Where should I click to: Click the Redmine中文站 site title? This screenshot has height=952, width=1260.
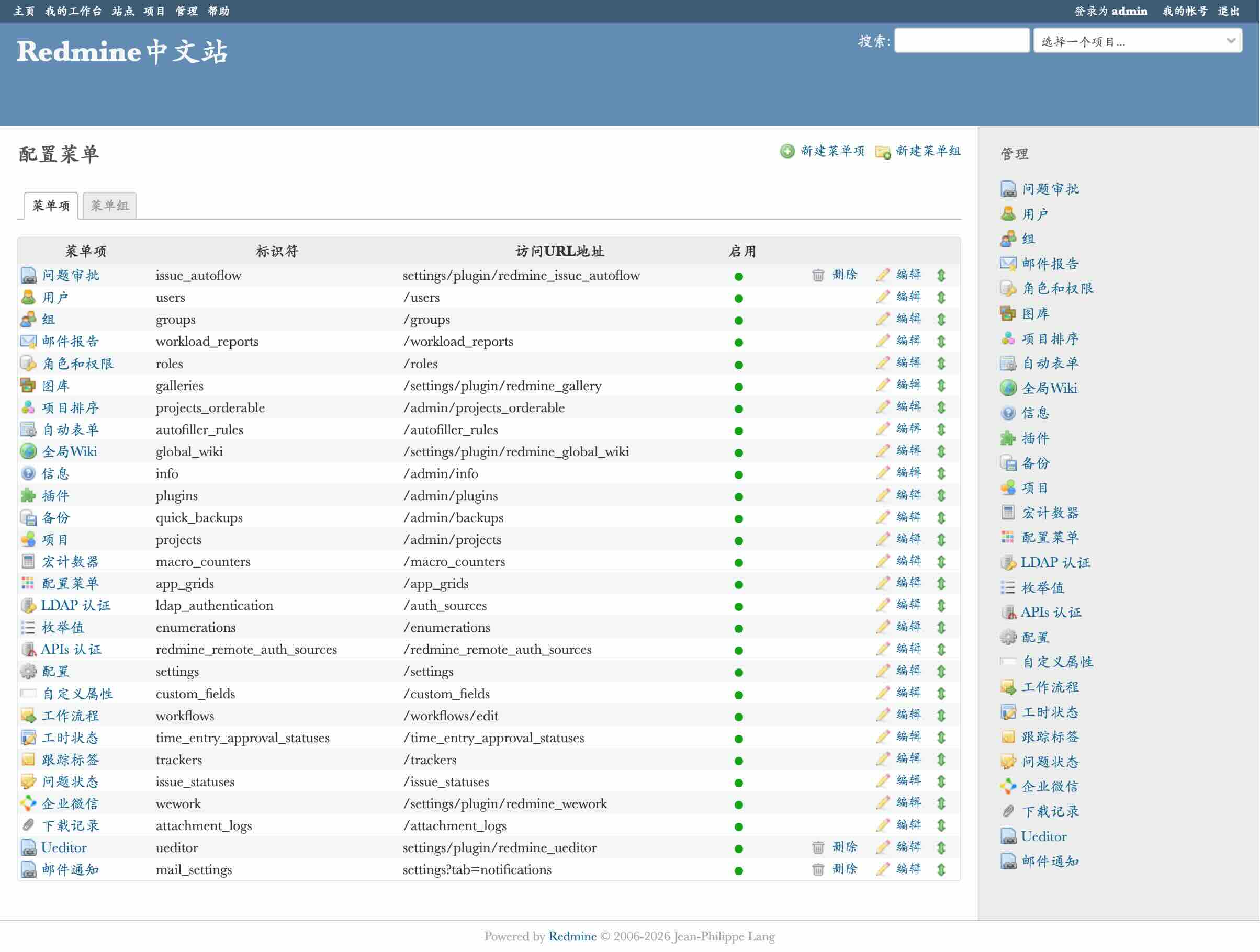[122, 52]
